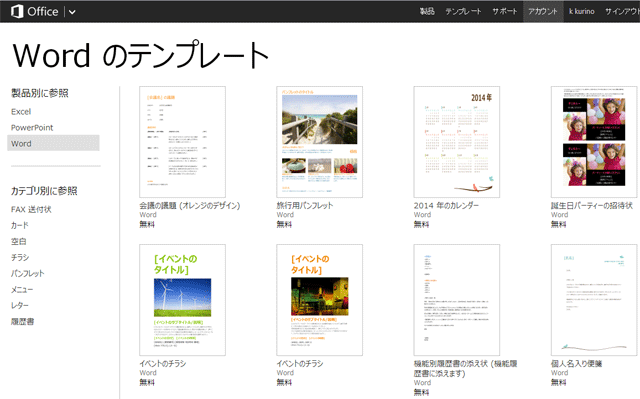The image size is (640, 399).
Task: Click the 機能別履歴書の添え状 title link
Action: (x=465, y=368)
